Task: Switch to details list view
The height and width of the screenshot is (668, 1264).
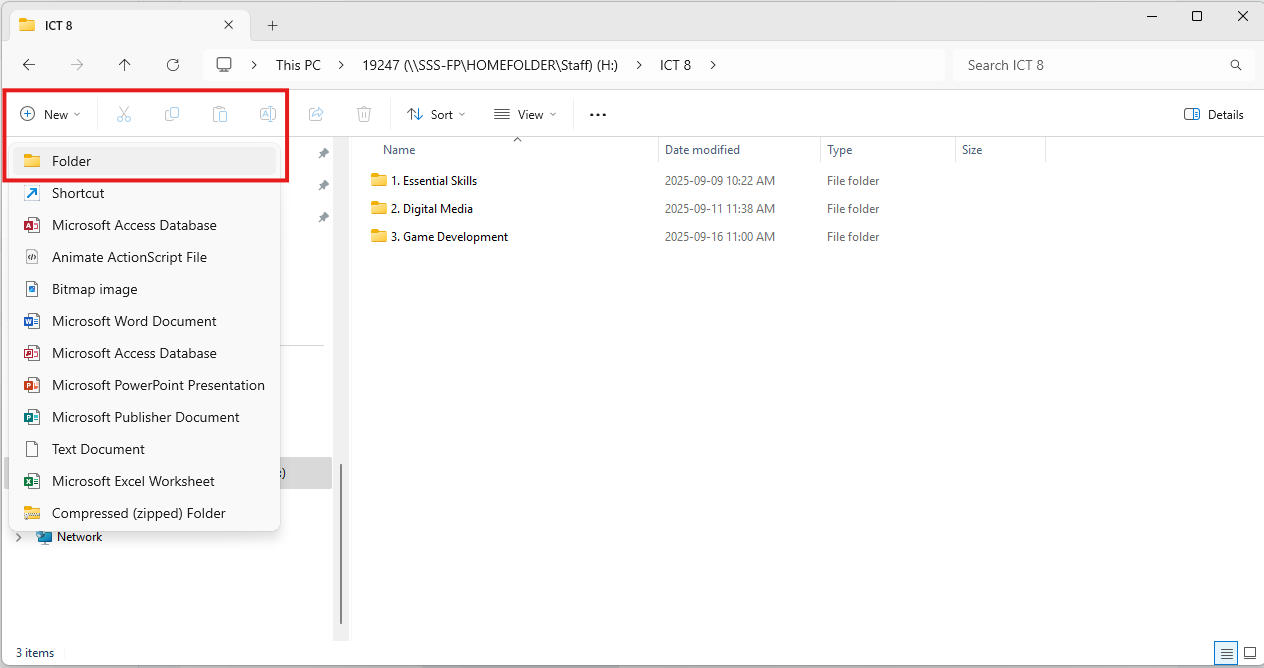Action: point(1226,653)
